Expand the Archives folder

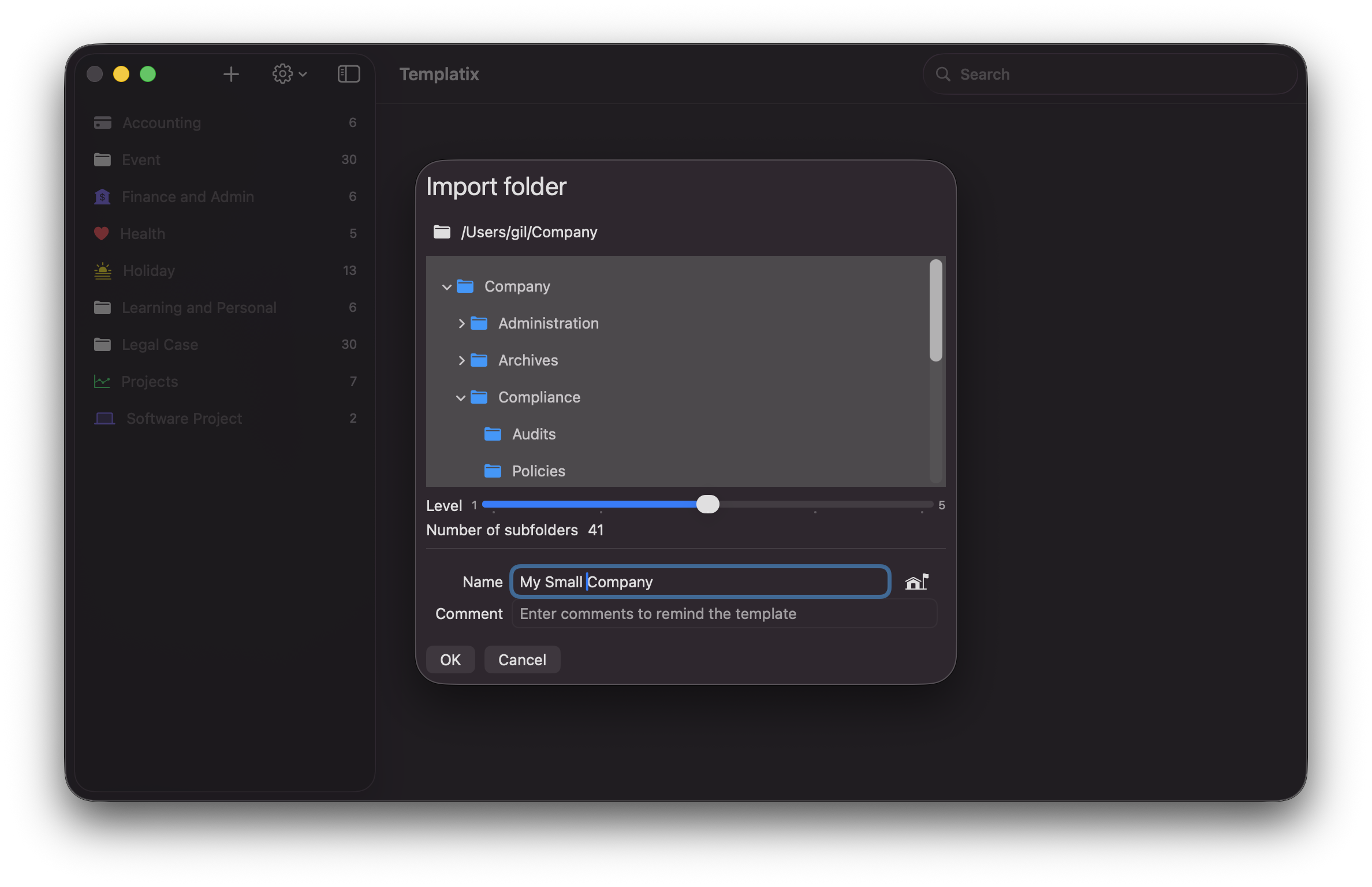461,360
